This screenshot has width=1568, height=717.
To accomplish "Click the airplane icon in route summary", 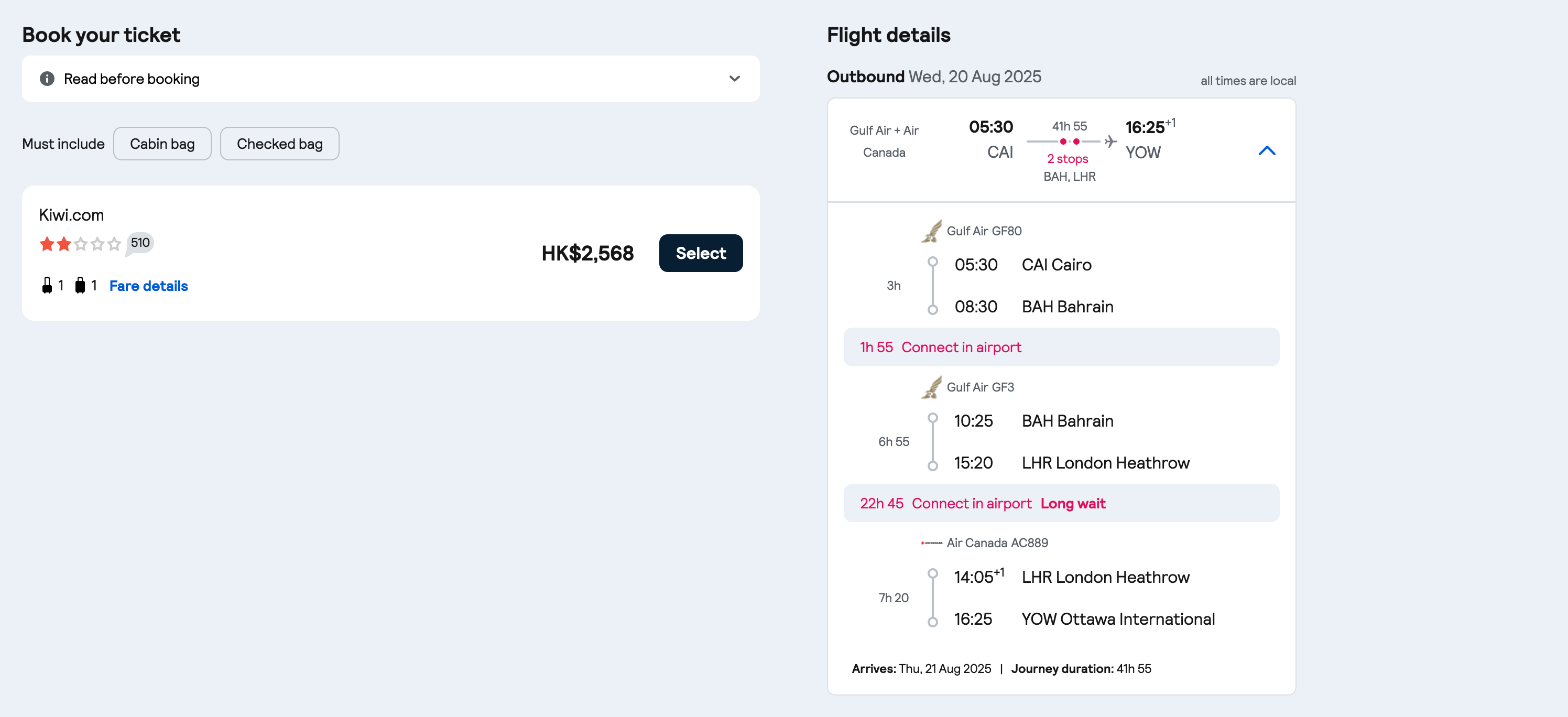I will 1110,141.
